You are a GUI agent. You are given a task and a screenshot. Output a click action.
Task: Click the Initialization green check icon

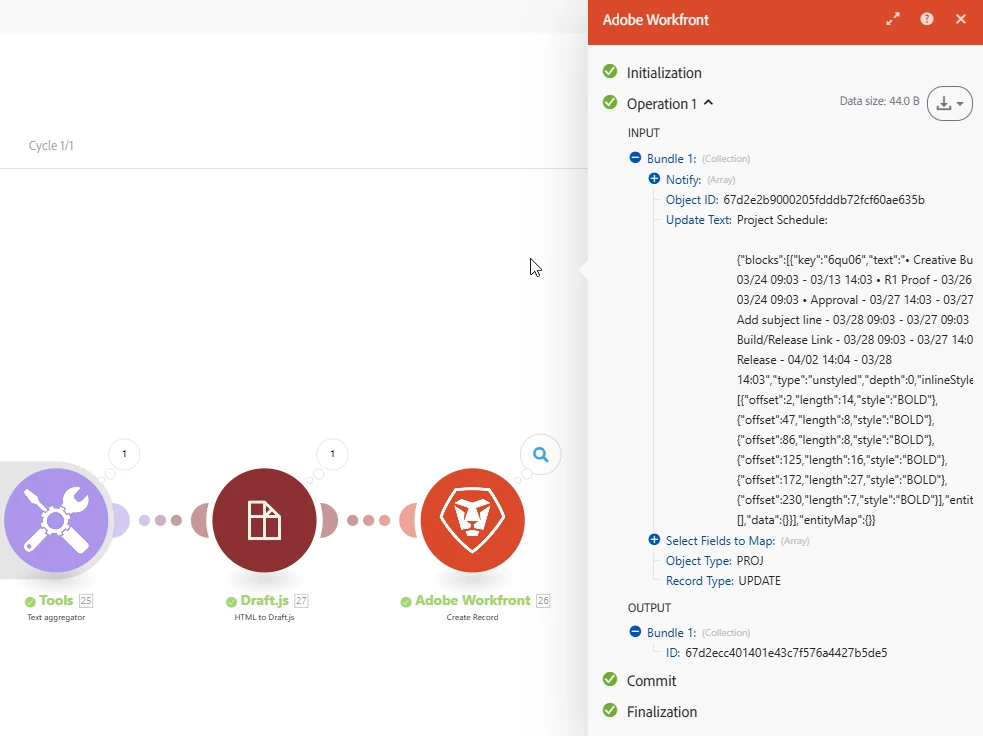[x=610, y=71]
